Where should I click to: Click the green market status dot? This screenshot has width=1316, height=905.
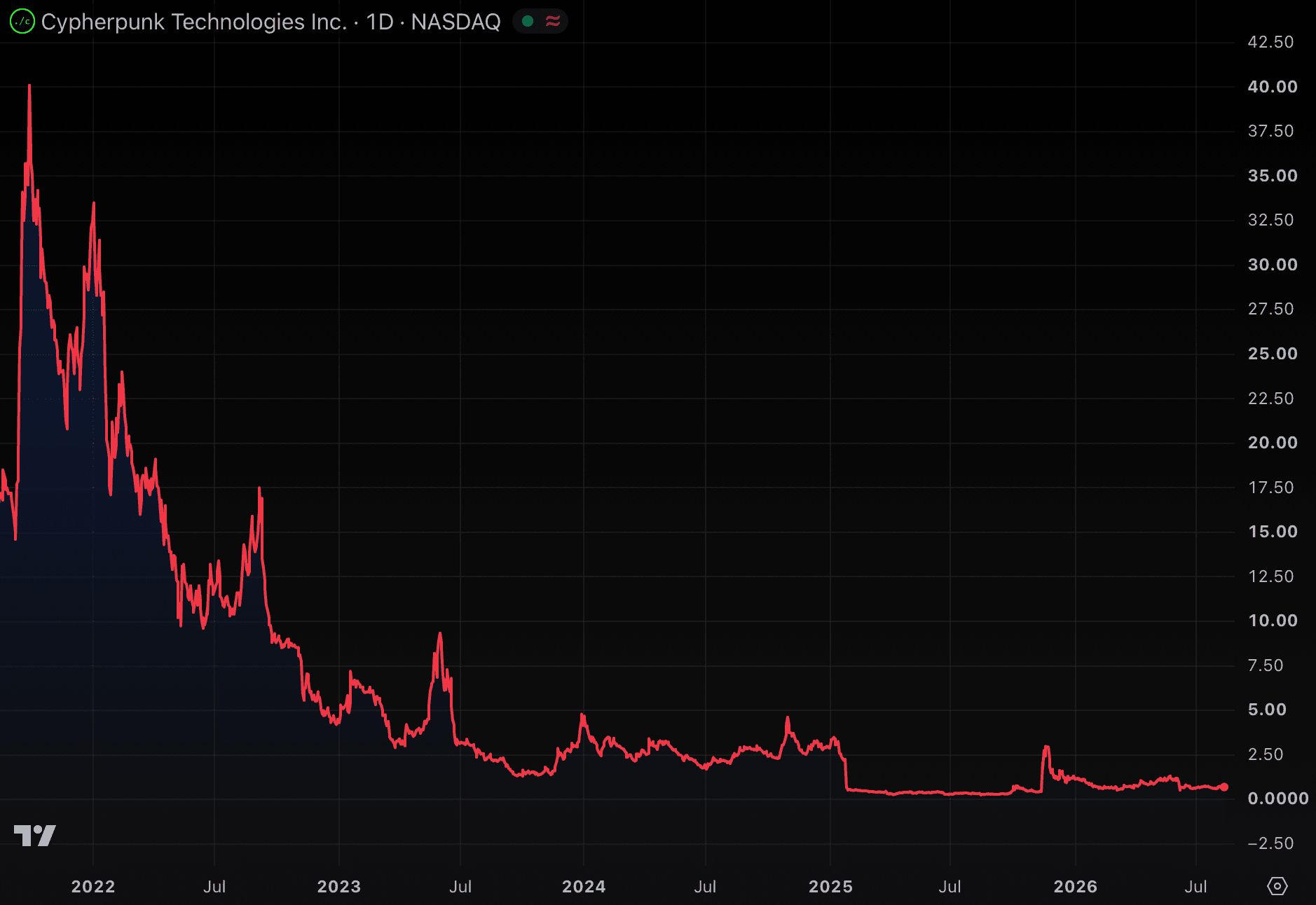(x=528, y=22)
